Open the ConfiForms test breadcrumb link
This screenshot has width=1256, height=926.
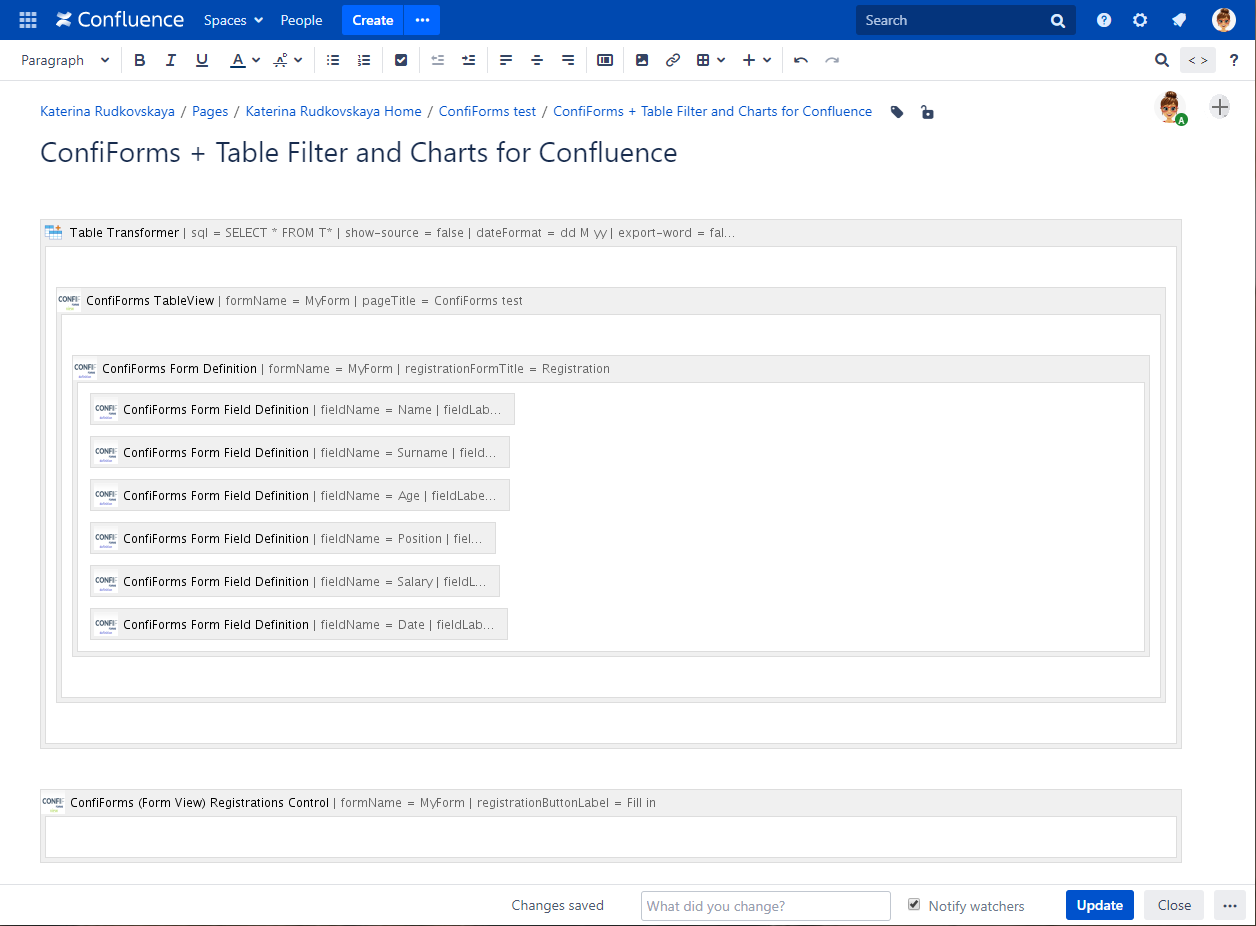click(487, 111)
